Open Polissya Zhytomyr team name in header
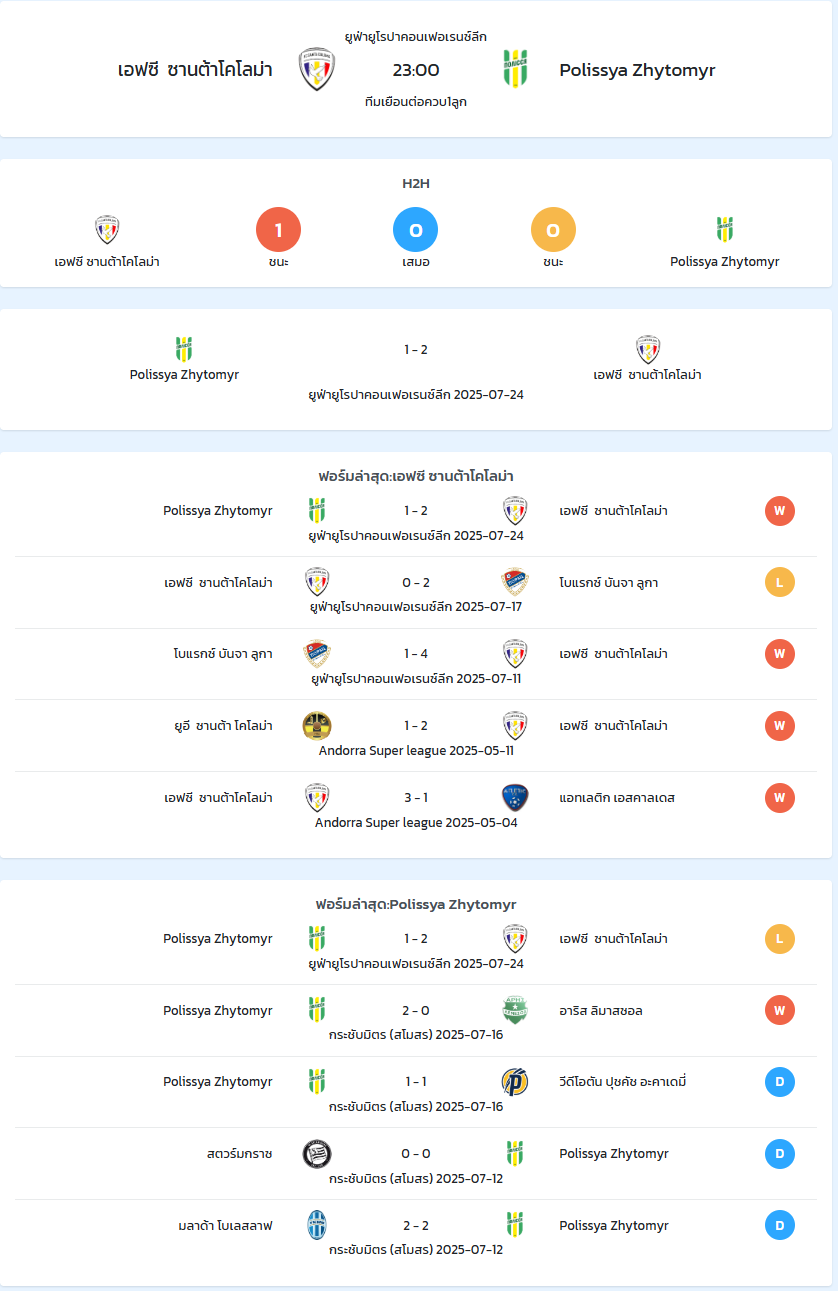 point(637,70)
